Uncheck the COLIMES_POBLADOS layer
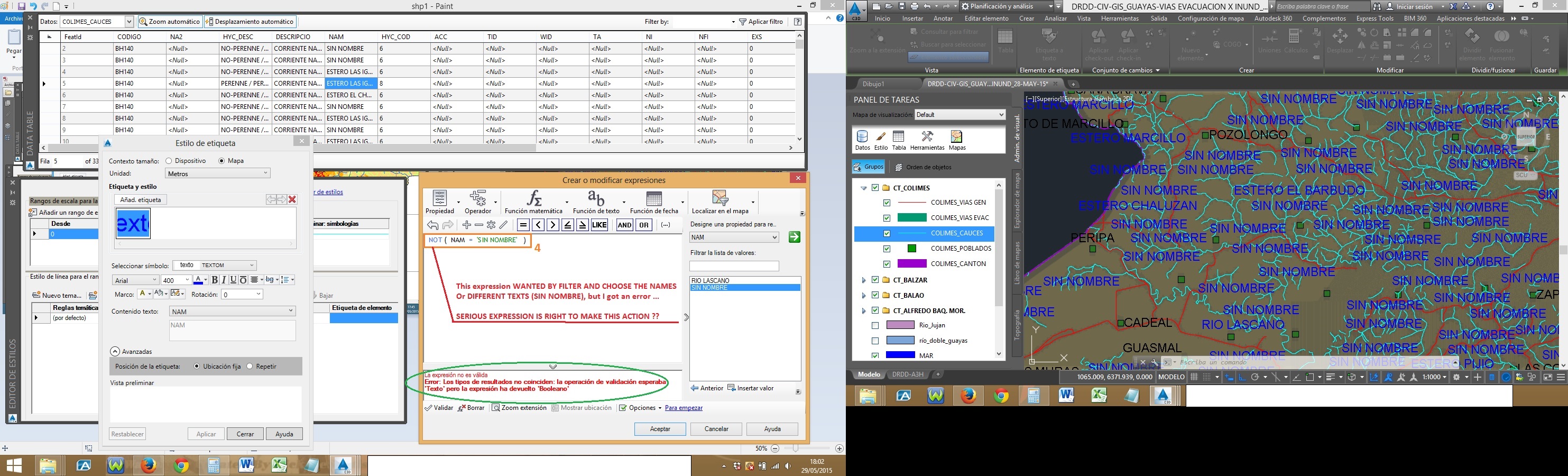1568x476 pixels. (x=886, y=249)
